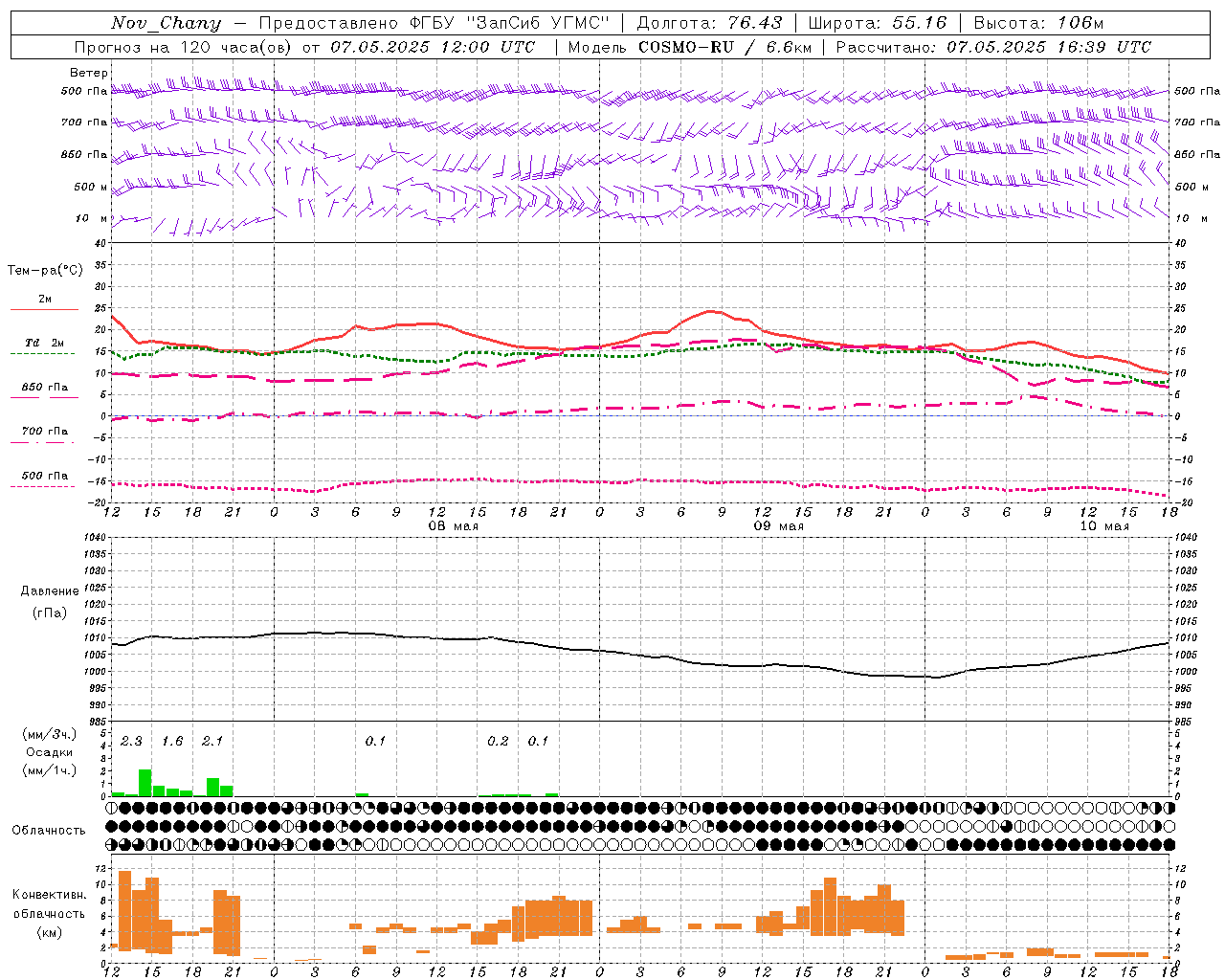Screen dimensions: 1225x980
Task: Click the dashed sample under '850 гПа' temperature legend
Action: (x=44, y=398)
